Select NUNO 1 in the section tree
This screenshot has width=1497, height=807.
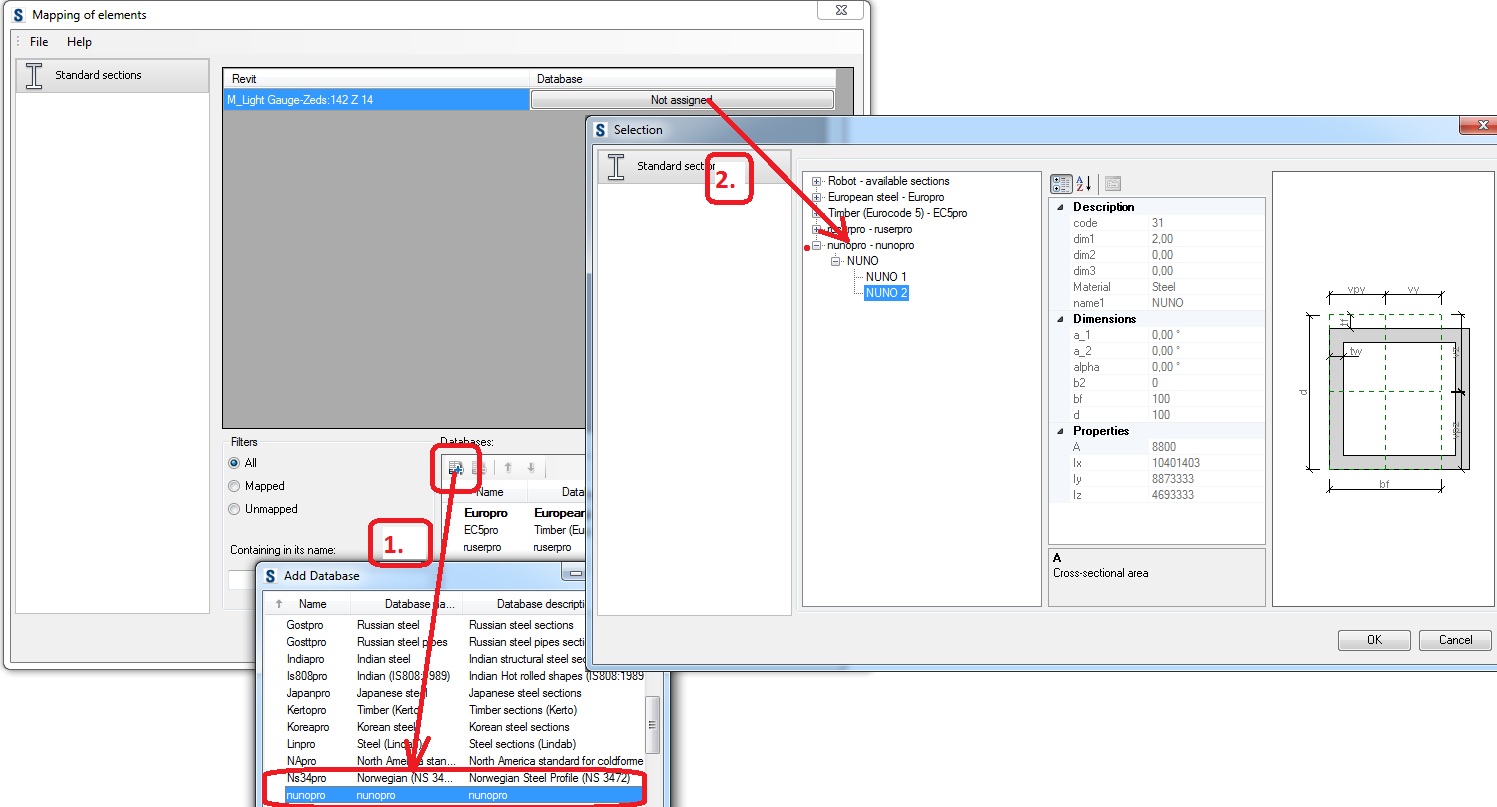click(x=886, y=276)
